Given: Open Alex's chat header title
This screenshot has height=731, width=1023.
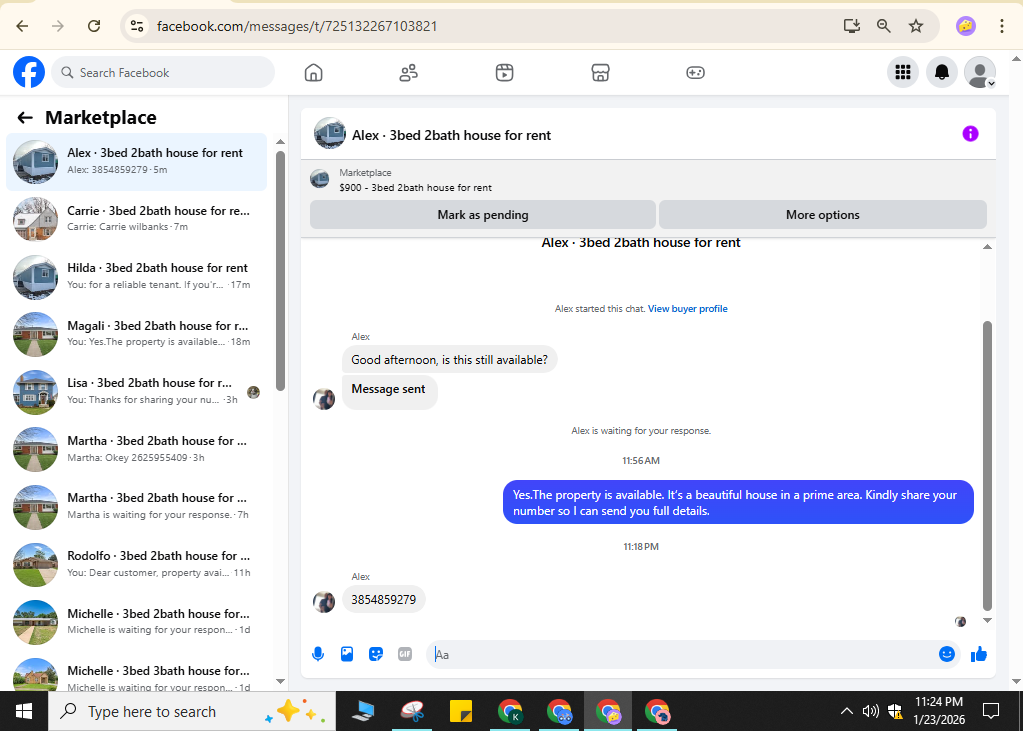Looking at the screenshot, I should [x=451, y=135].
